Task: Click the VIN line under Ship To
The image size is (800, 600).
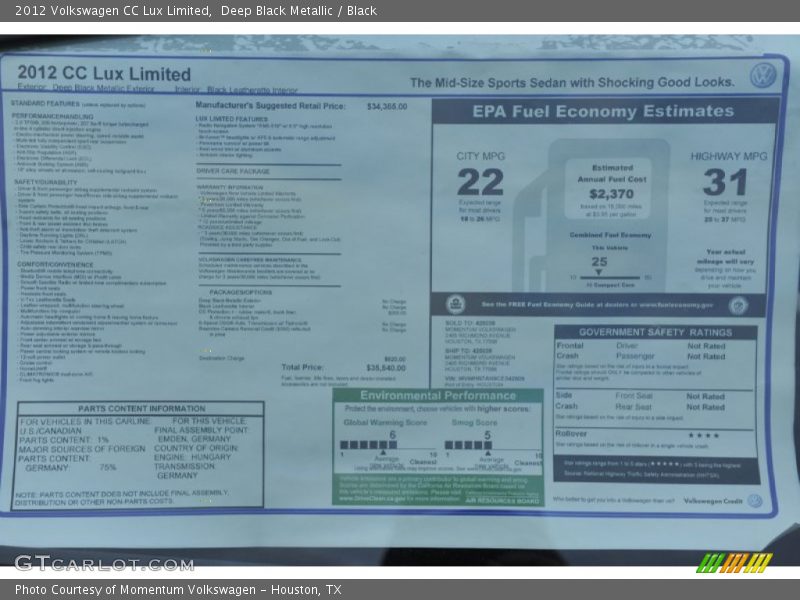Action: pyautogui.click(x=485, y=379)
